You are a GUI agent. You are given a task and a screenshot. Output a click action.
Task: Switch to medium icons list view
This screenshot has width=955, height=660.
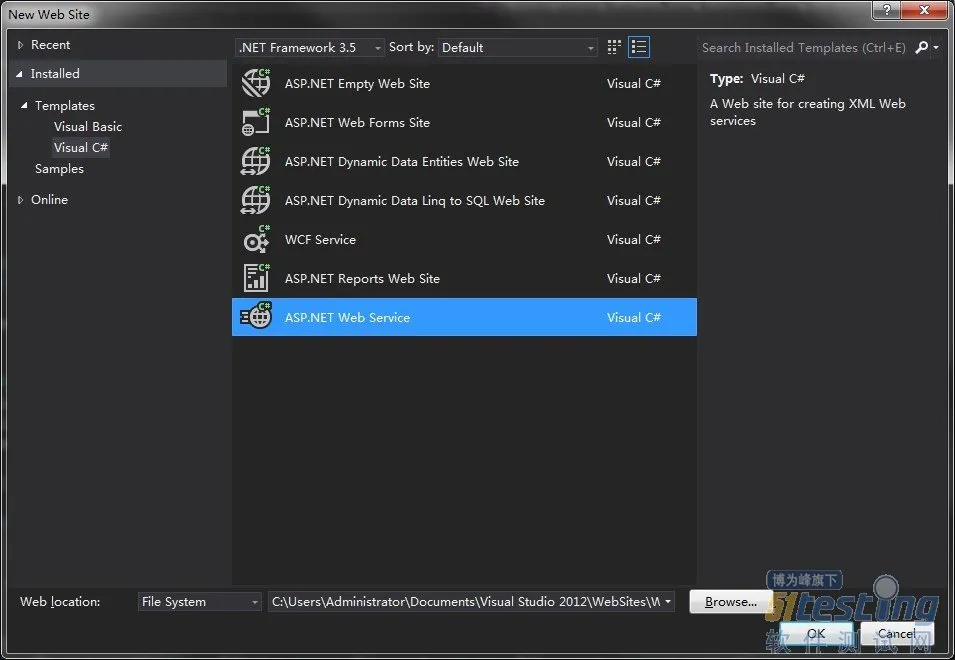click(639, 47)
